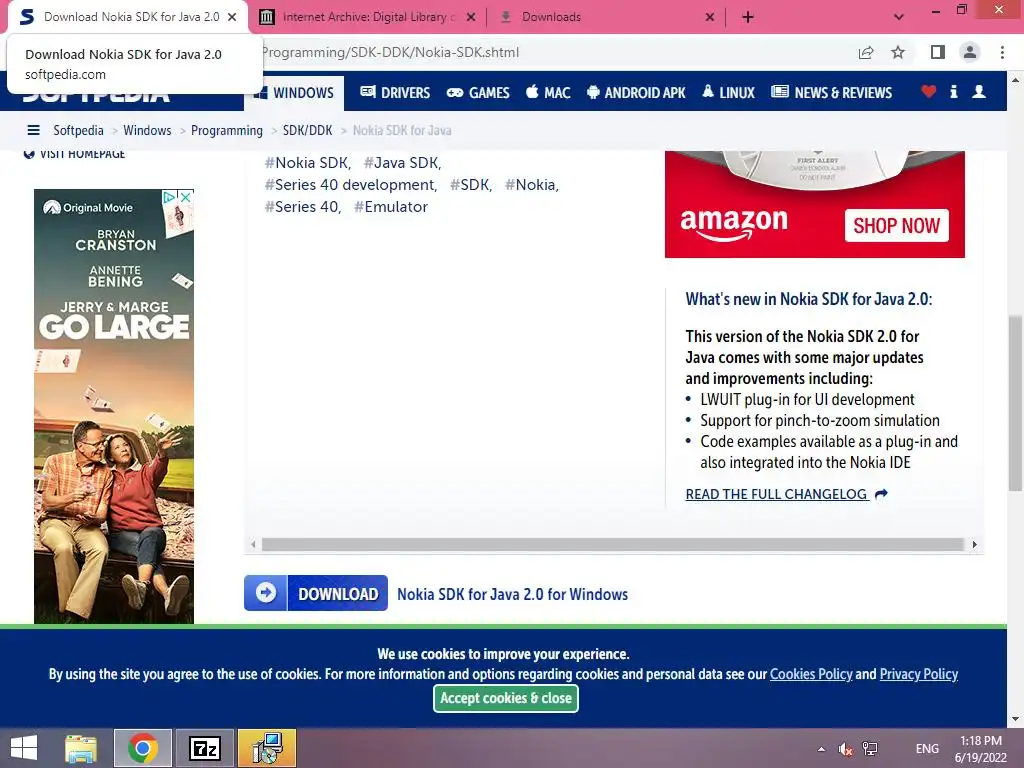Close the Downloads tab
The width and height of the screenshot is (1024, 768).
coord(710,17)
